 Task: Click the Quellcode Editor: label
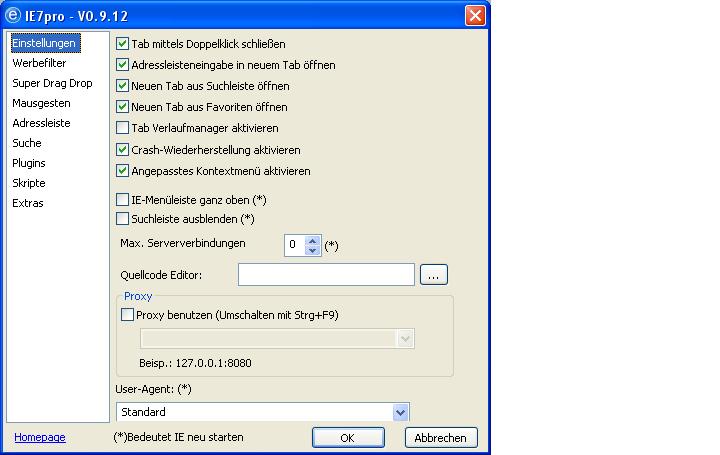click(161, 275)
